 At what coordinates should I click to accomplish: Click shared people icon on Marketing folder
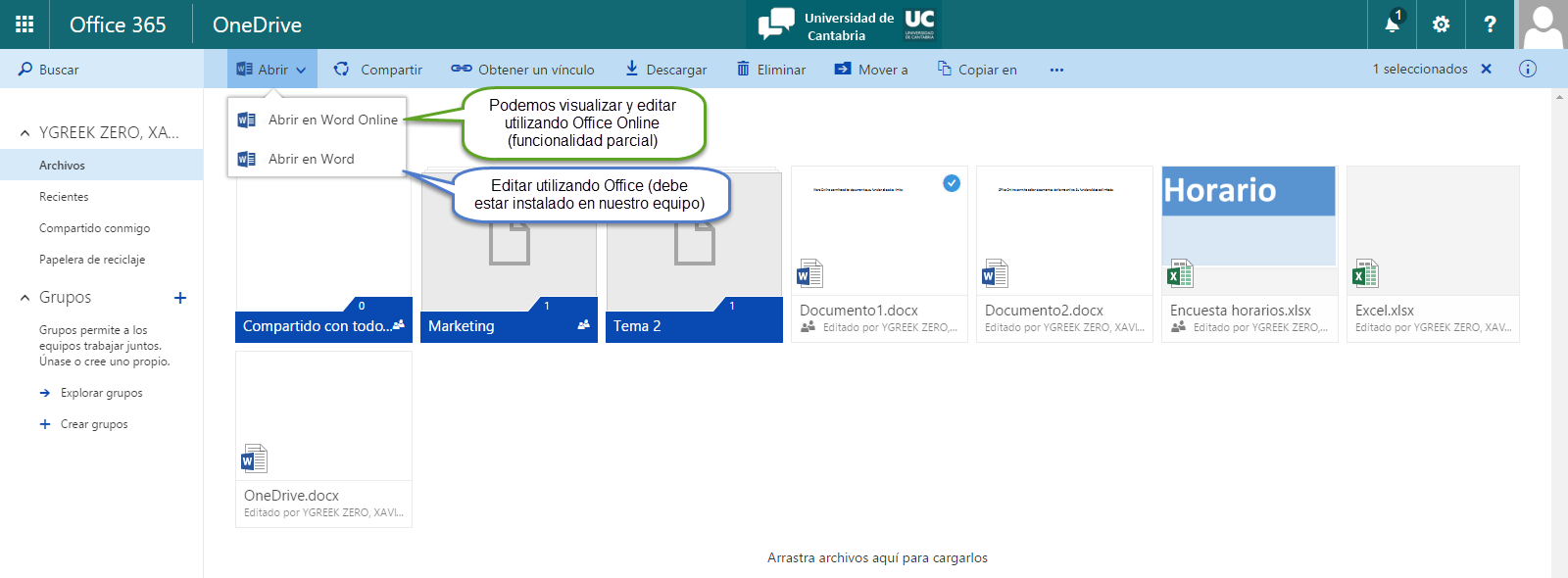584,324
